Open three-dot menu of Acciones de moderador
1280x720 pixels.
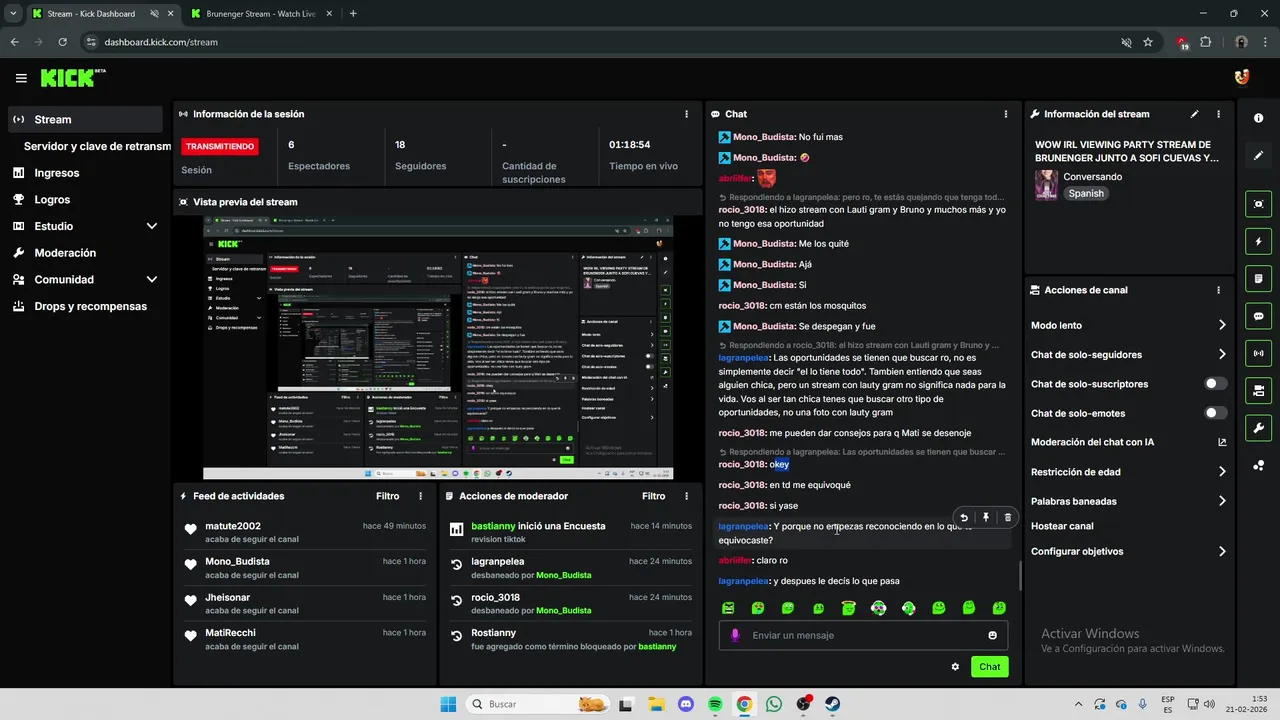click(x=686, y=496)
